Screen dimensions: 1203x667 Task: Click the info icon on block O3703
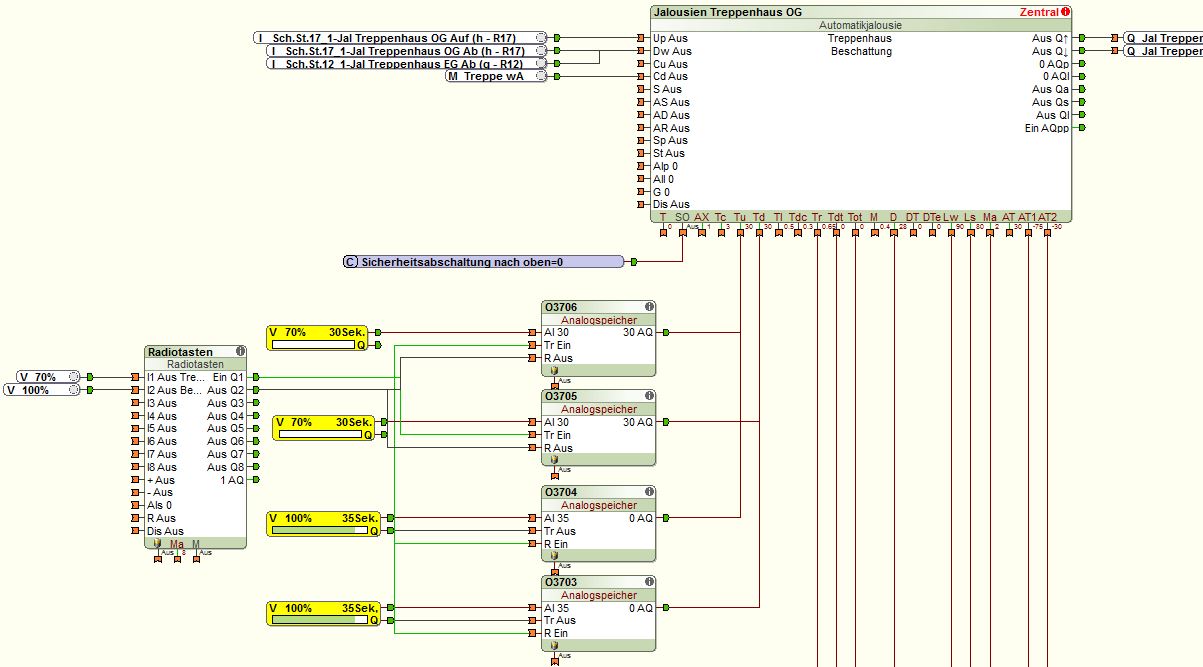pyautogui.click(x=649, y=582)
